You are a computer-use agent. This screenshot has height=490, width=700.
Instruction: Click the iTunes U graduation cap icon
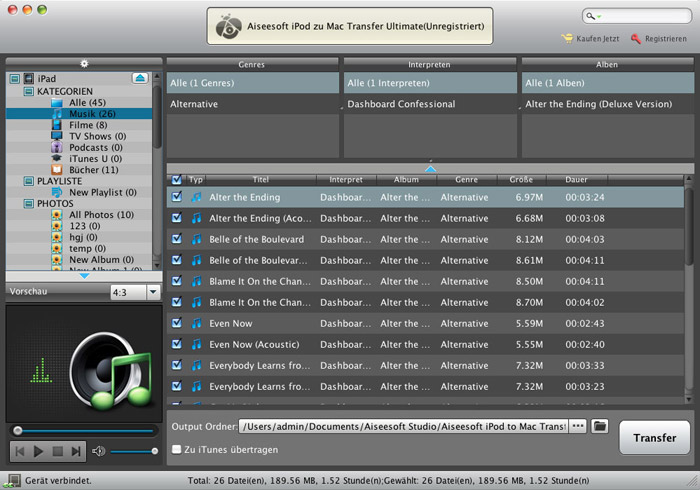coord(57,158)
